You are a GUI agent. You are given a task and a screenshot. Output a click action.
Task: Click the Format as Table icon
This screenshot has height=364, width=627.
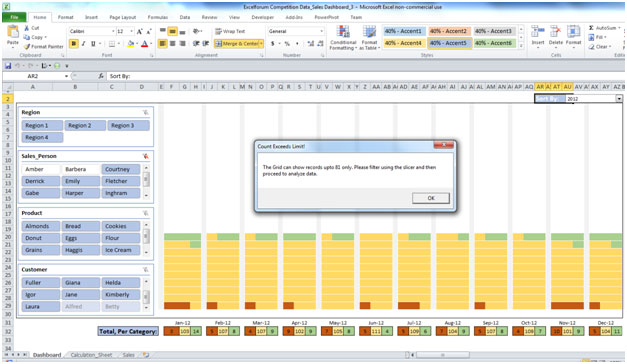click(369, 38)
